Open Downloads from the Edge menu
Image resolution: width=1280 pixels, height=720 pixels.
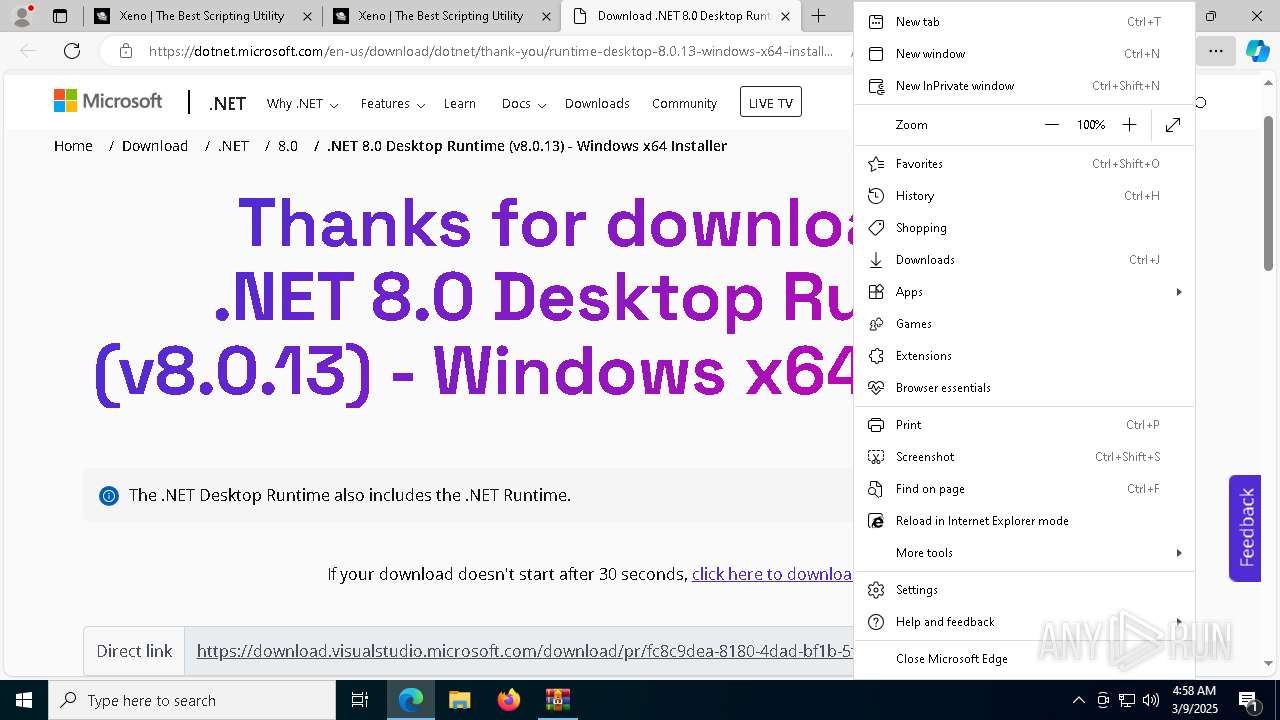tap(1024, 260)
